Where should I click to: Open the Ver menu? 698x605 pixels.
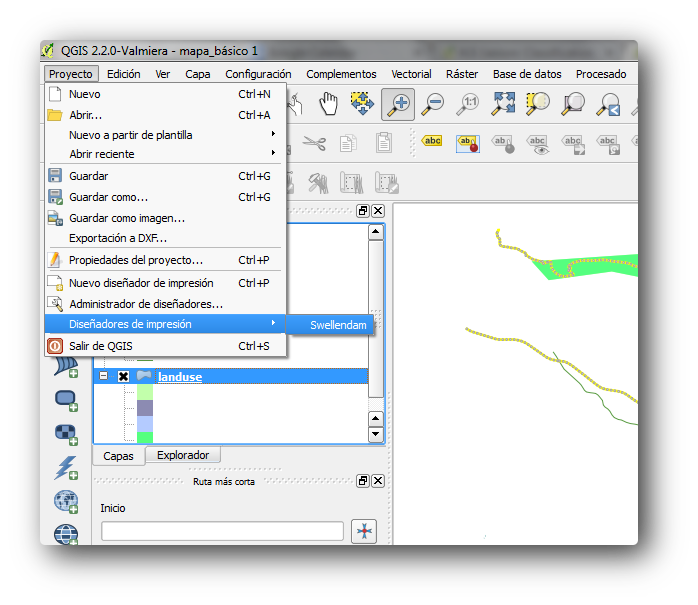point(162,74)
